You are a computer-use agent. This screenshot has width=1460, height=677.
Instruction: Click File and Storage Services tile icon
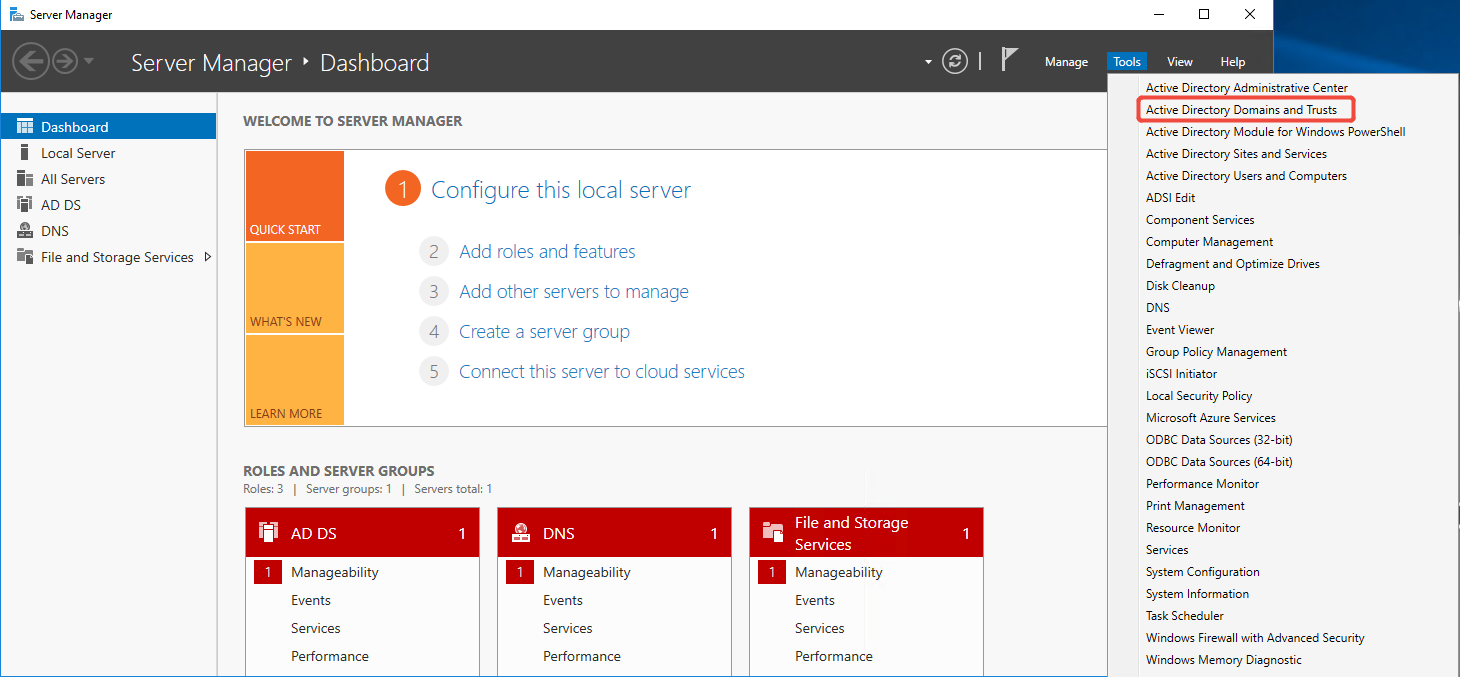(x=773, y=532)
